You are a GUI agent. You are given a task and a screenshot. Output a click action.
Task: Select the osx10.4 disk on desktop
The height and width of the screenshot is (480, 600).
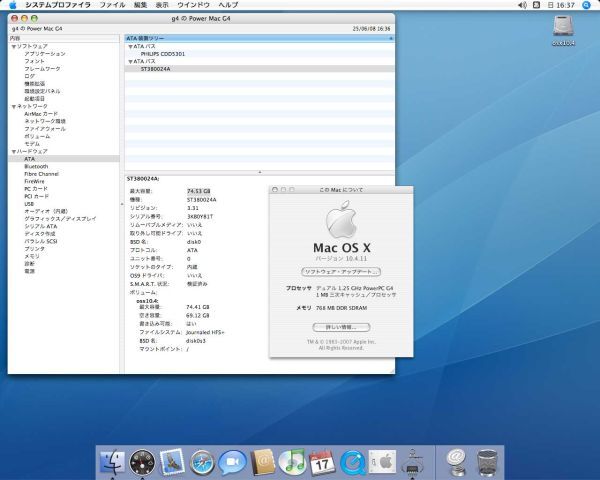point(563,30)
